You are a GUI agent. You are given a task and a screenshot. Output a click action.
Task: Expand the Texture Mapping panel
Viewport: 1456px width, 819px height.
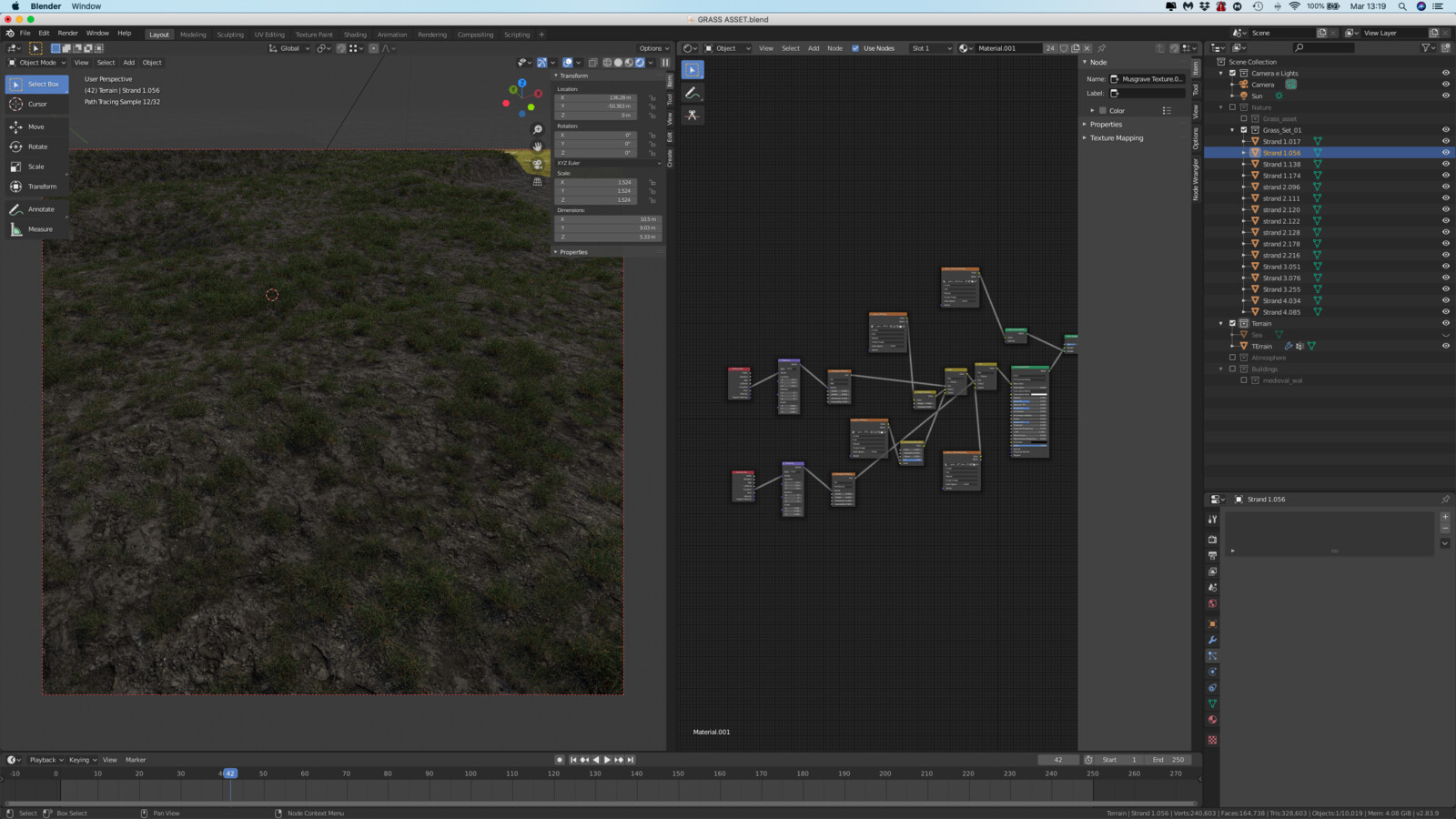[1116, 137]
